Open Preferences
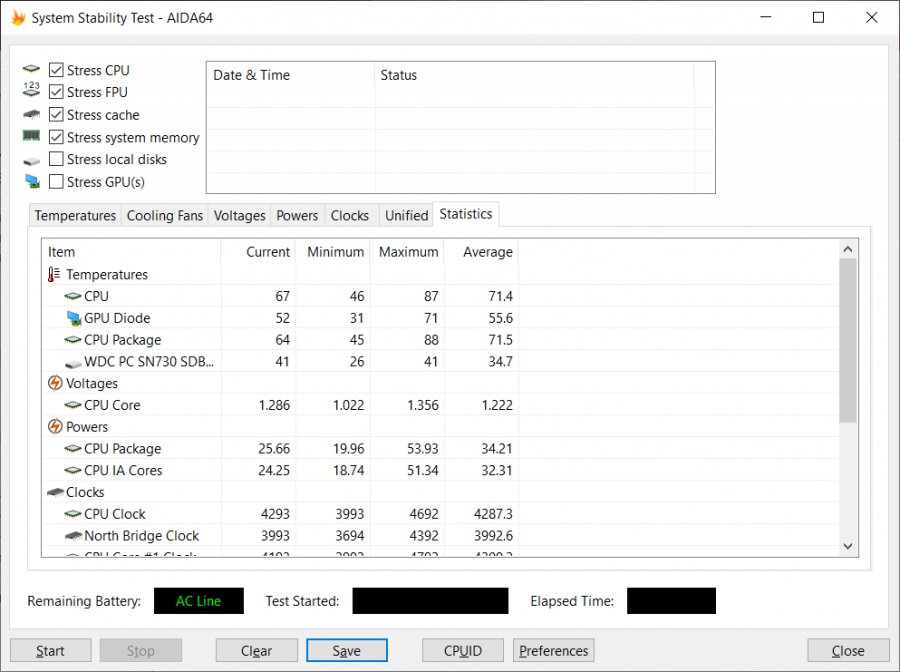Image resolution: width=900 pixels, height=672 pixels. 553,651
